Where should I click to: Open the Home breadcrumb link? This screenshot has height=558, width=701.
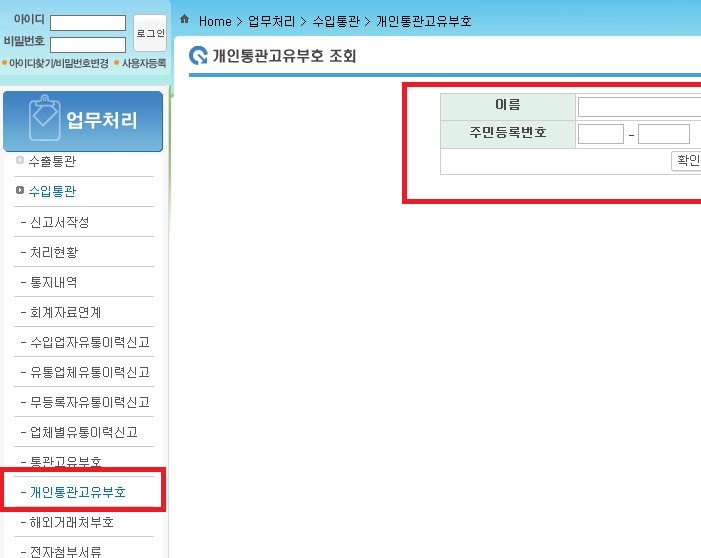click(215, 21)
